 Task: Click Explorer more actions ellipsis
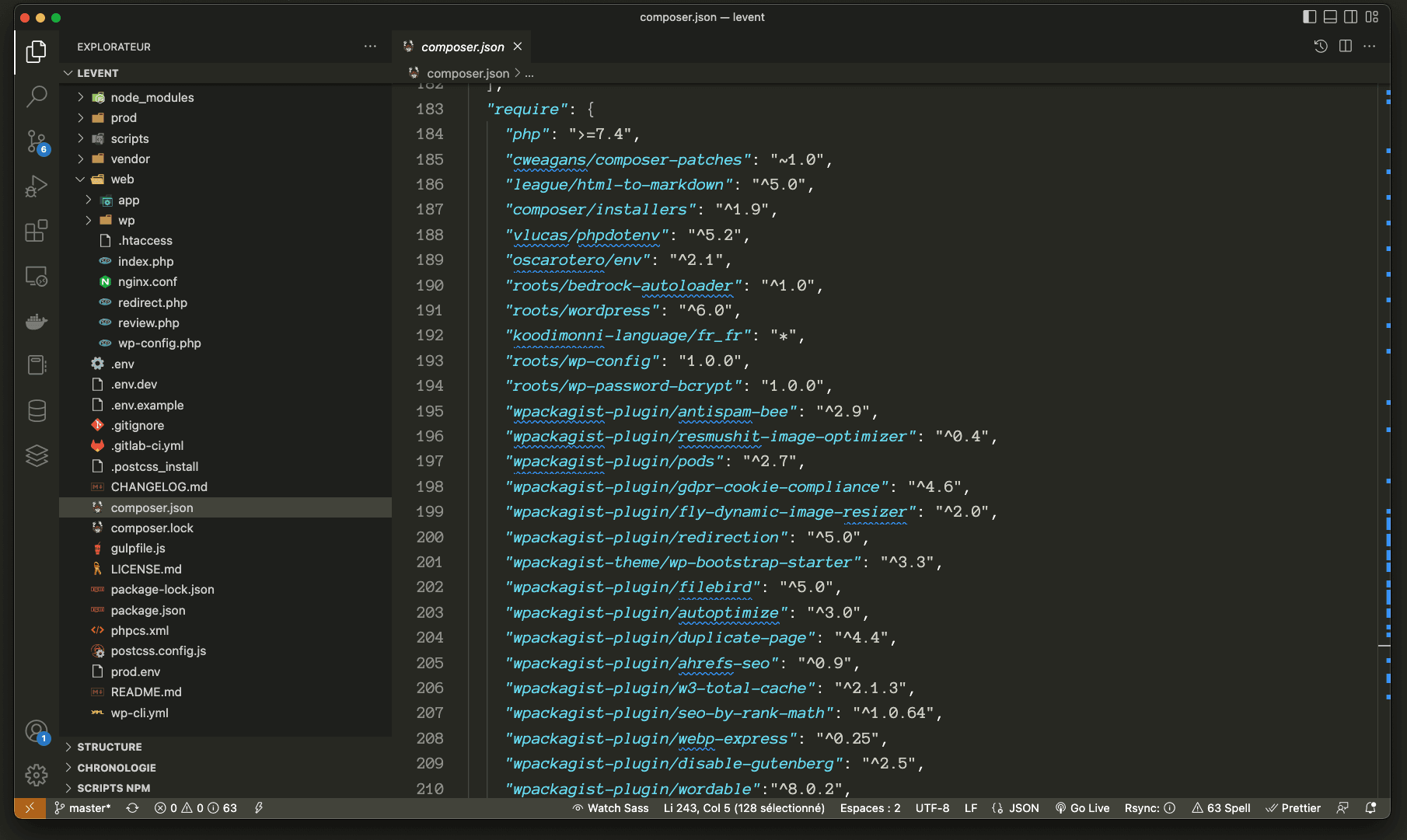(370, 47)
